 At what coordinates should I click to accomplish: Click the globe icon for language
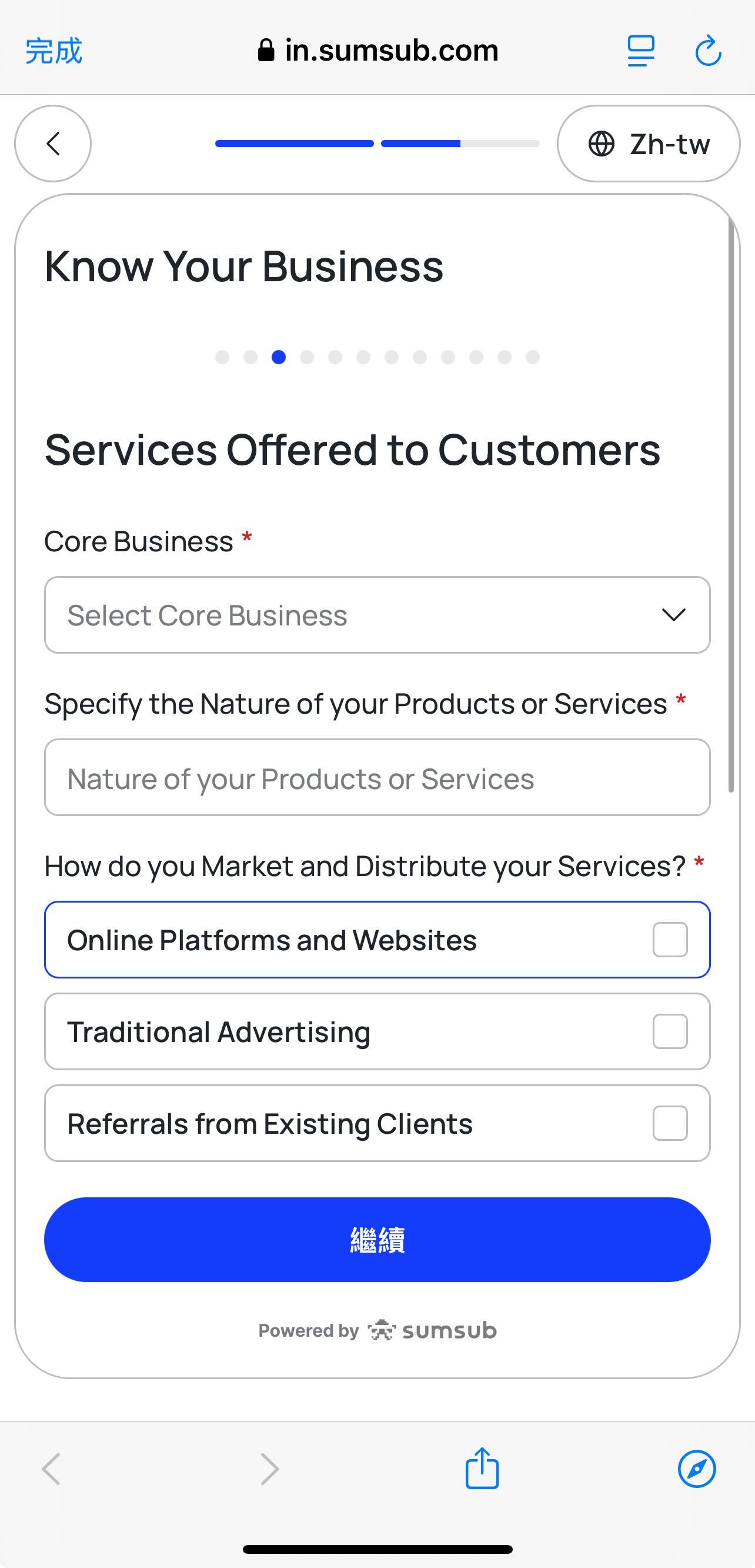click(x=601, y=144)
